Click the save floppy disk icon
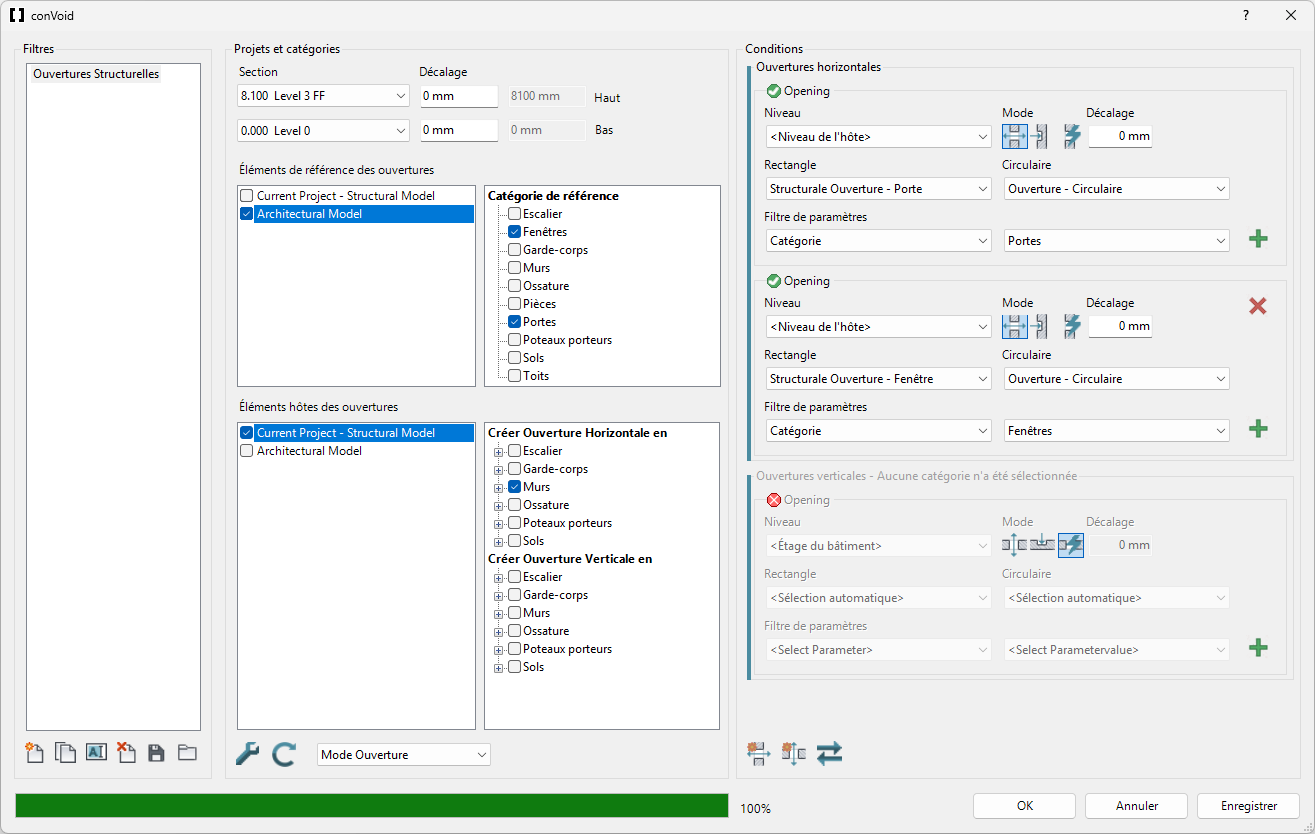Image resolution: width=1315 pixels, height=834 pixels. [x=156, y=753]
